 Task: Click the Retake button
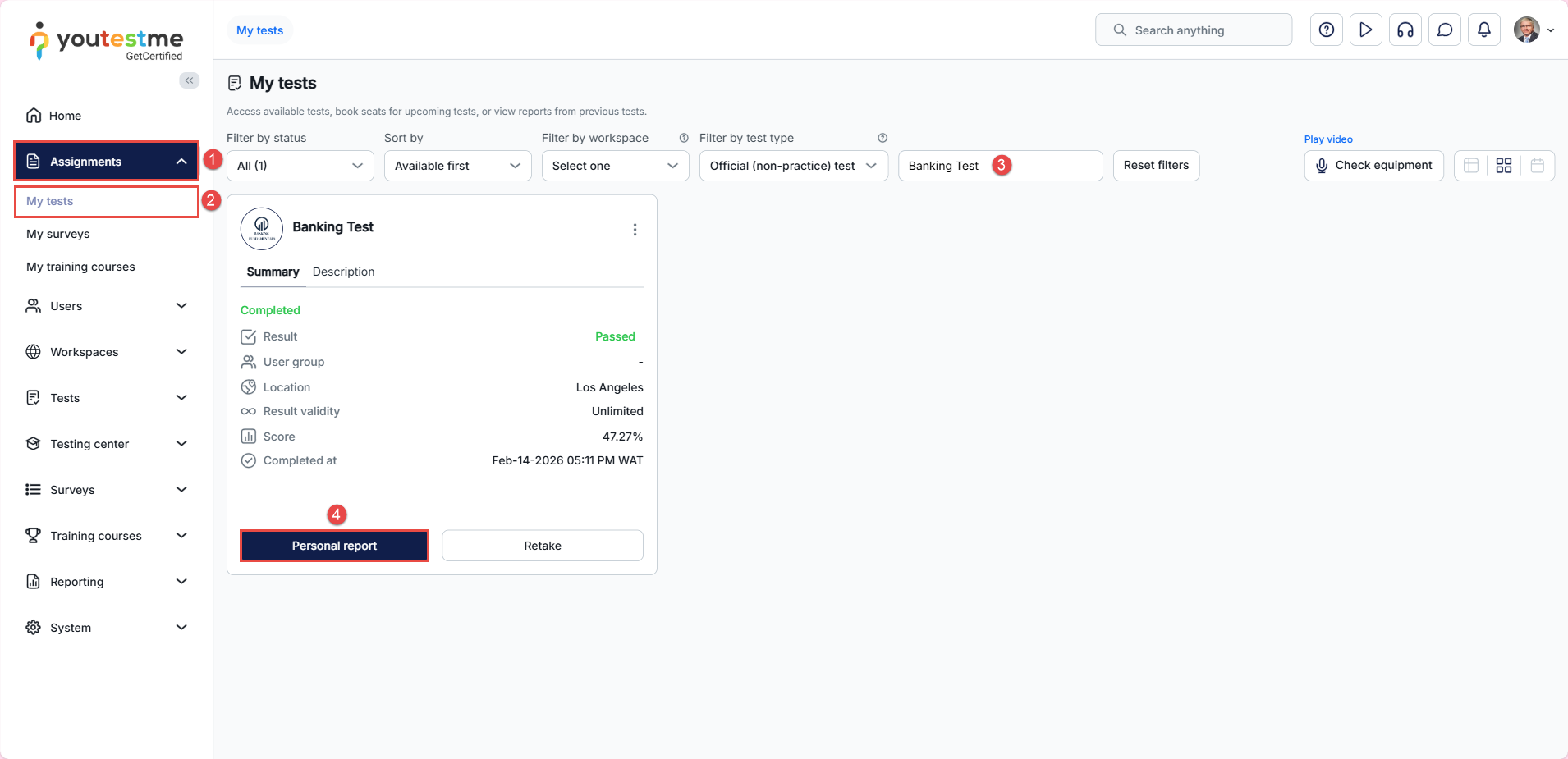pyautogui.click(x=542, y=546)
